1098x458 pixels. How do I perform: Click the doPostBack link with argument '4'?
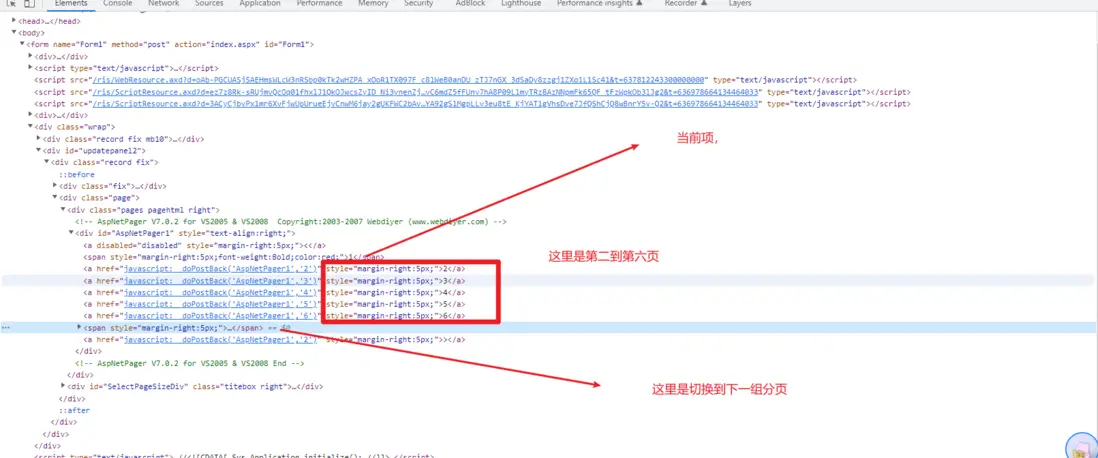pyautogui.click(x=221, y=293)
